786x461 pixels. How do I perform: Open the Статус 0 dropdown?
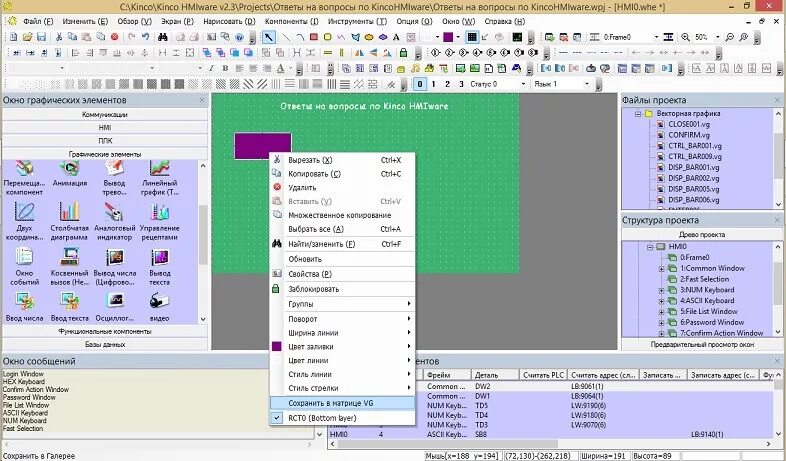[x=523, y=84]
